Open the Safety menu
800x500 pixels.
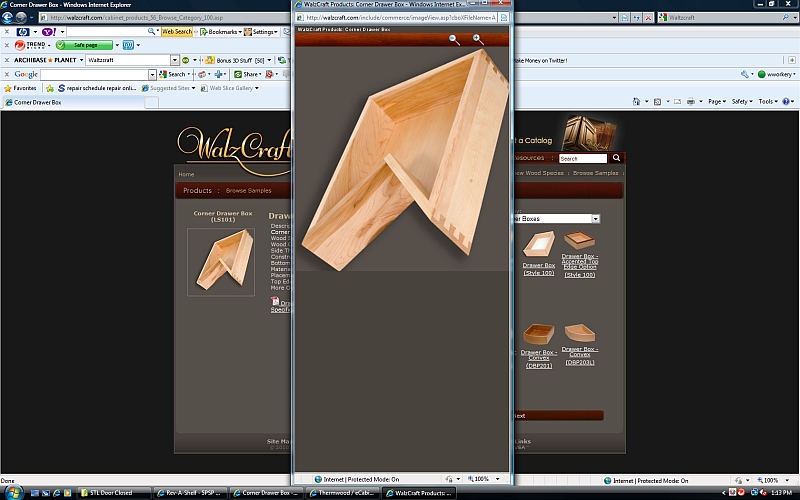(742, 102)
